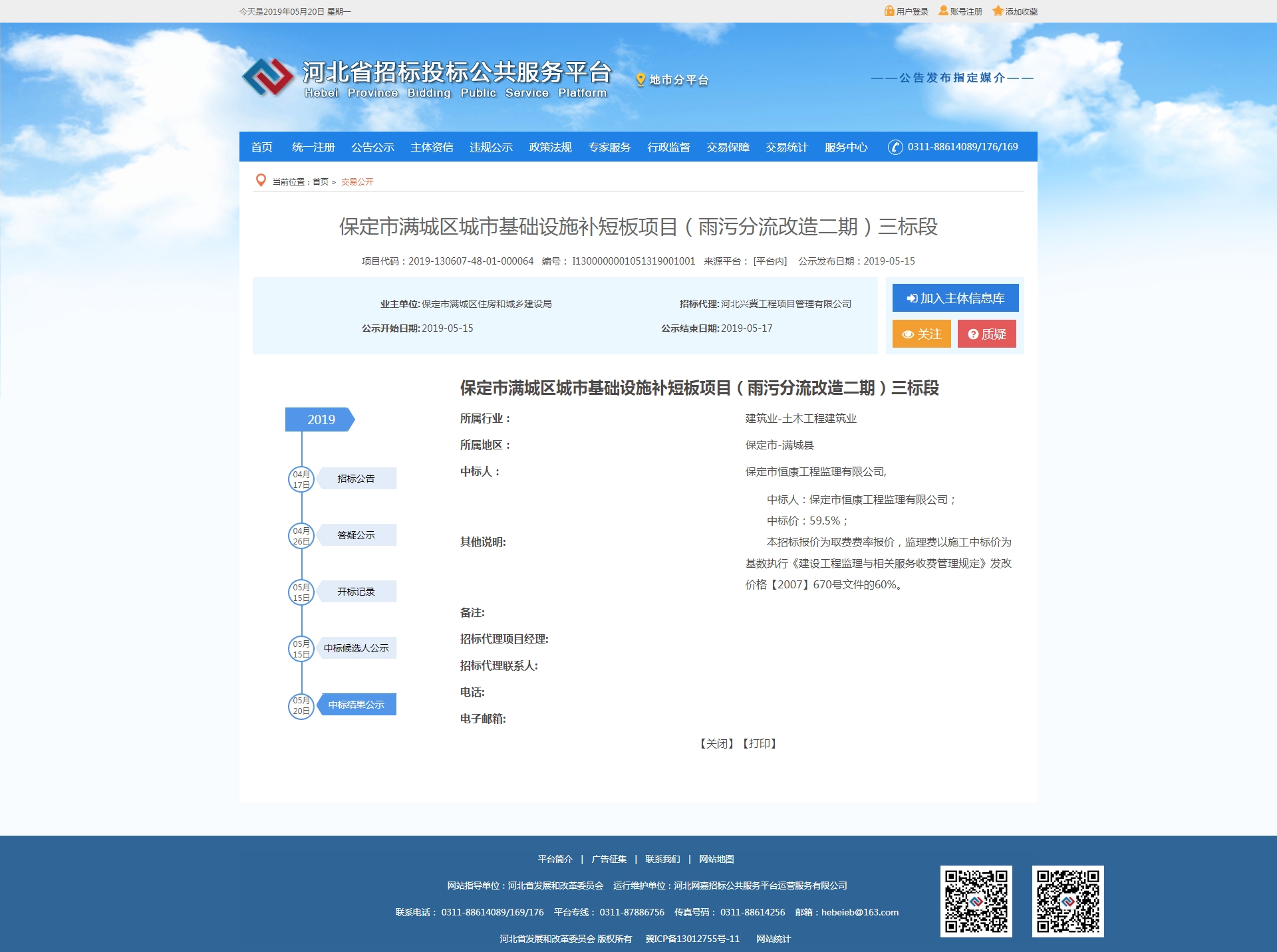
Task: Click the 2019 year timeline flag
Action: [x=321, y=419]
